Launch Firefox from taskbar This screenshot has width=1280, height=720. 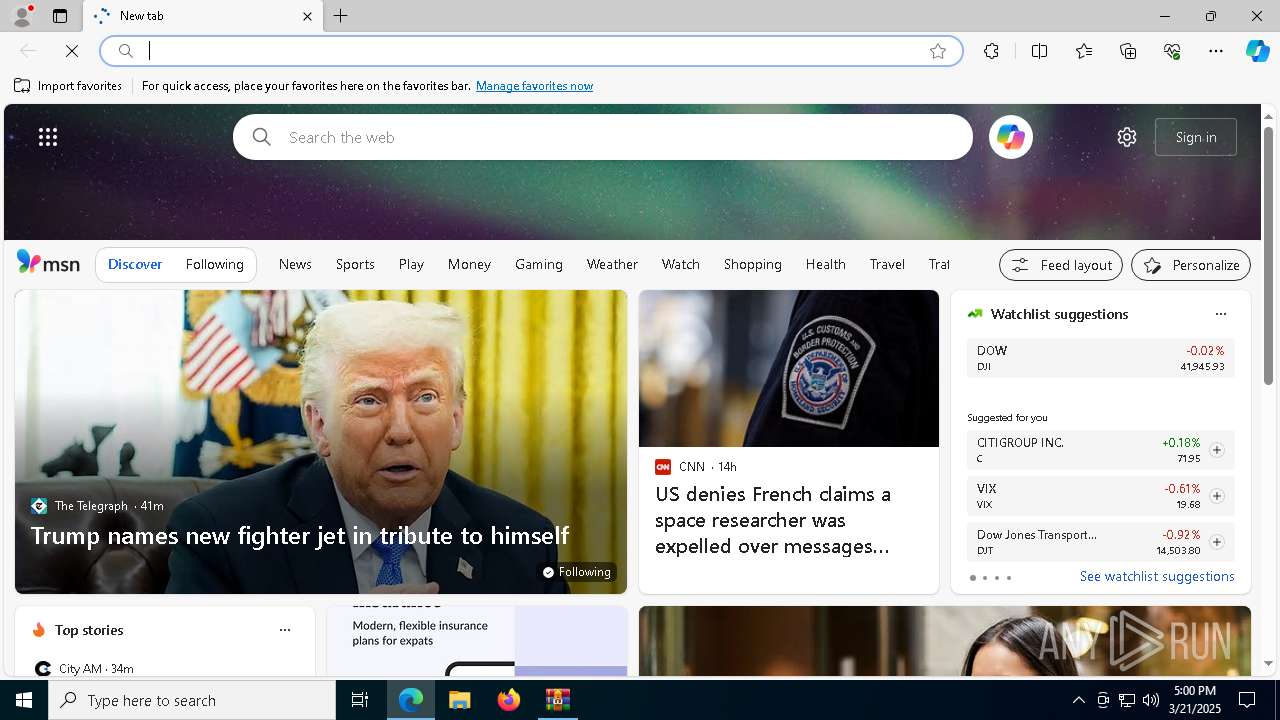[x=509, y=700]
